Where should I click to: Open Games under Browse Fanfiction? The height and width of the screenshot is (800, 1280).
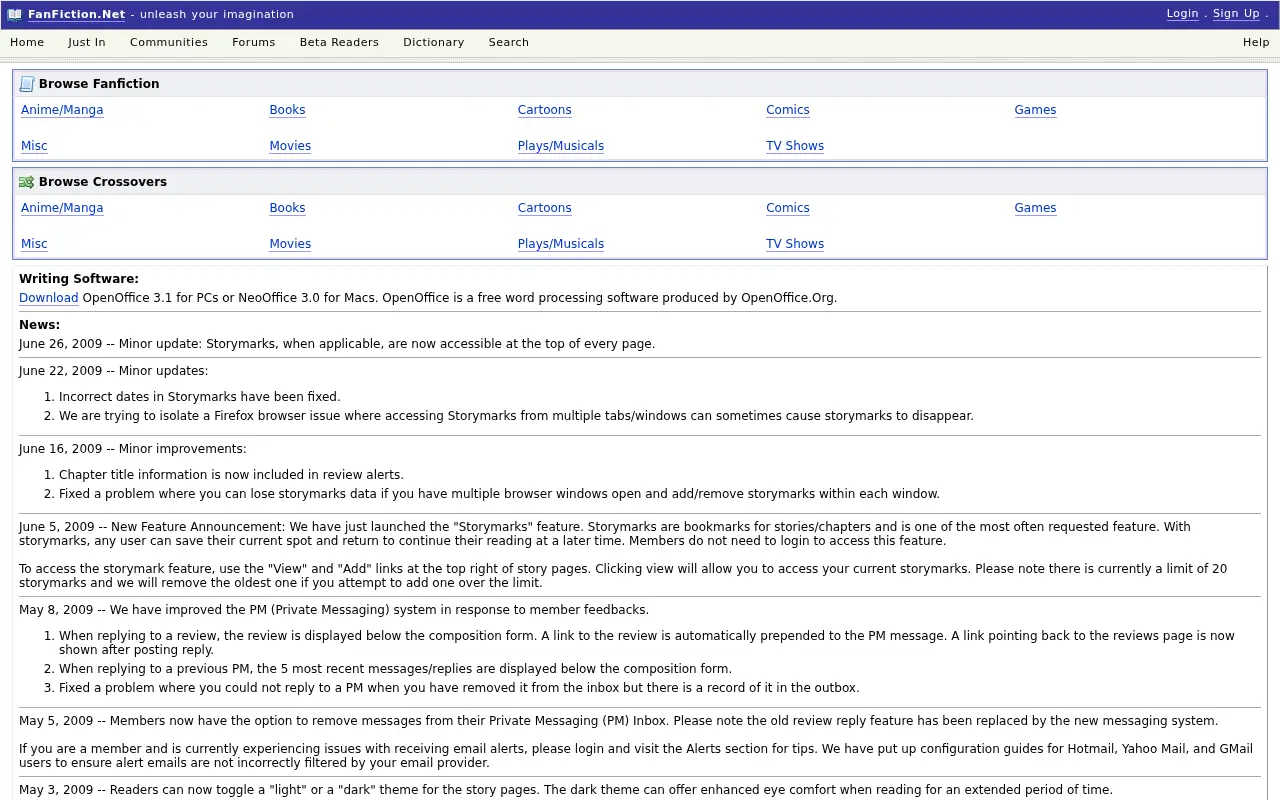click(1035, 110)
